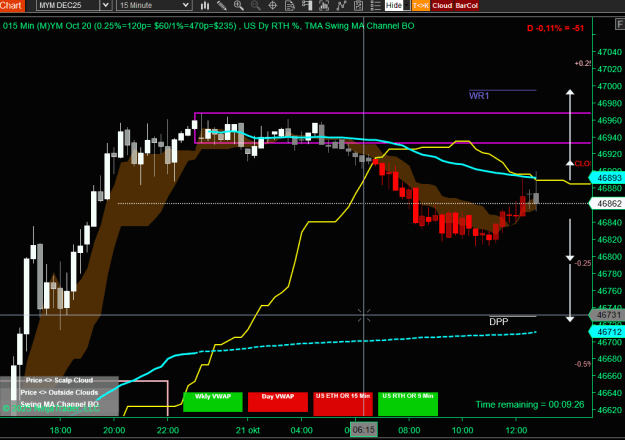625x440 pixels.
Task: Open the chart properties list icon
Action: (375, 5)
